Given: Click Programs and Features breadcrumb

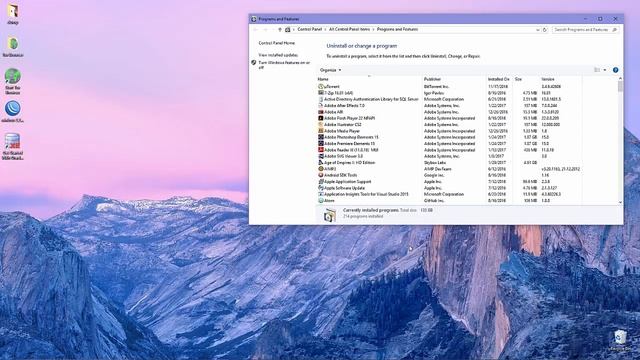Looking at the screenshot, I should [397, 30].
